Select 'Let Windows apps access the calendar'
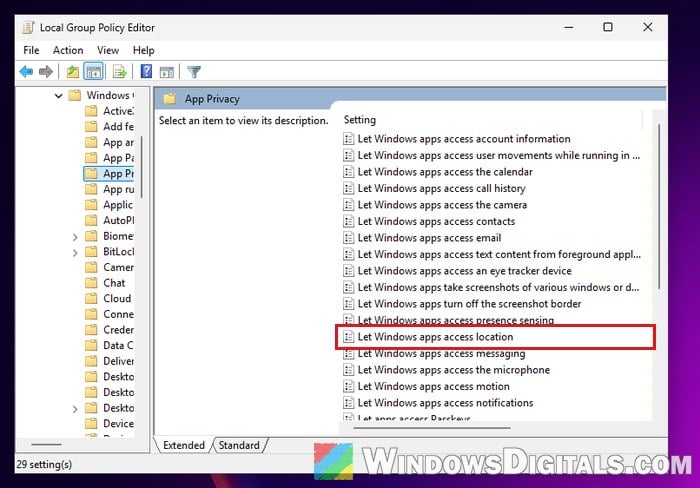700x488 pixels. coord(438,172)
